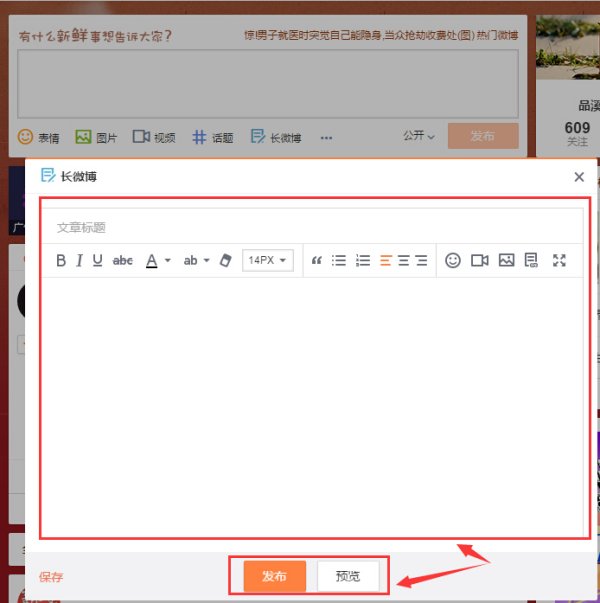600x603 pixels.
Task: Click the 表情 emoji option above
Action: [x=38, y=137]
